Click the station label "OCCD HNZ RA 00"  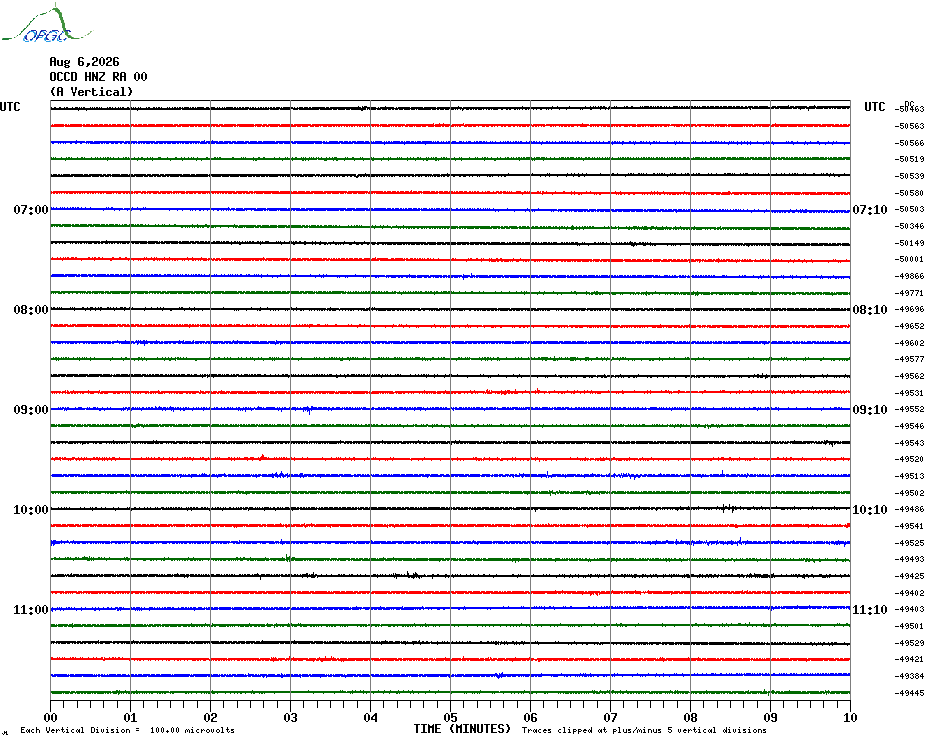coord(98,77)
